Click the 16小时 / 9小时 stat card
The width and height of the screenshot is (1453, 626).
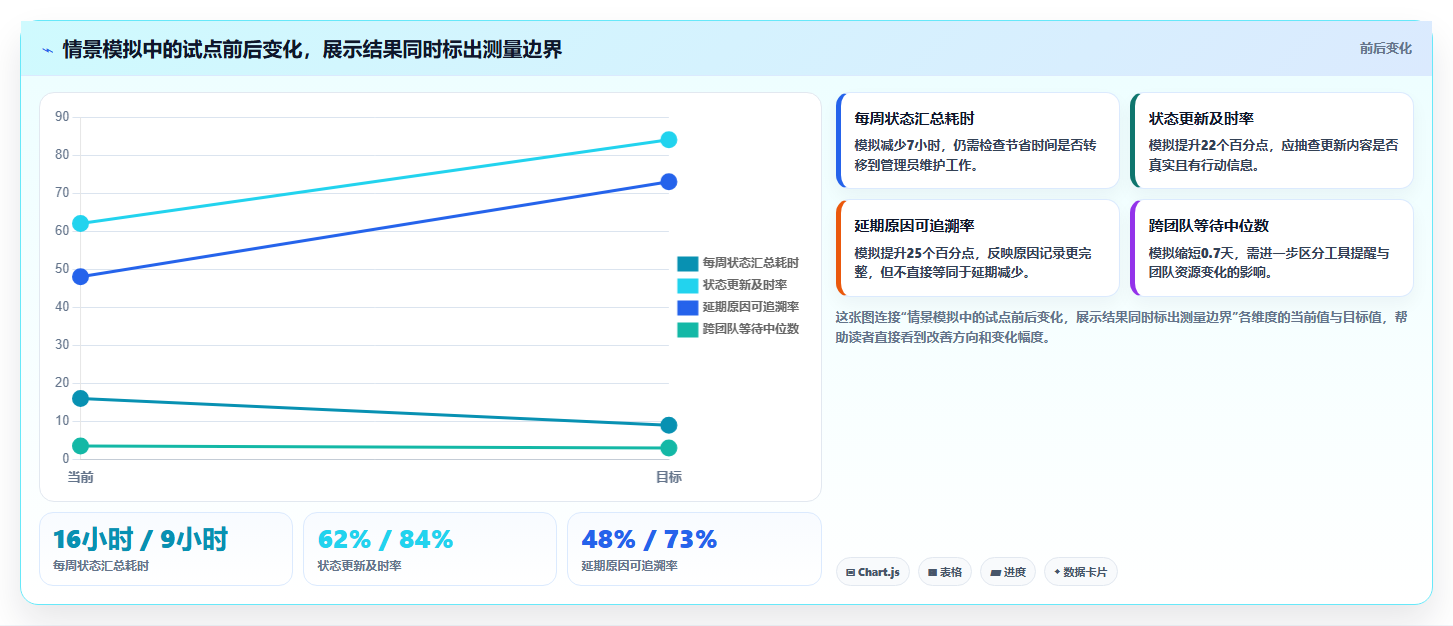pos(166,549)
